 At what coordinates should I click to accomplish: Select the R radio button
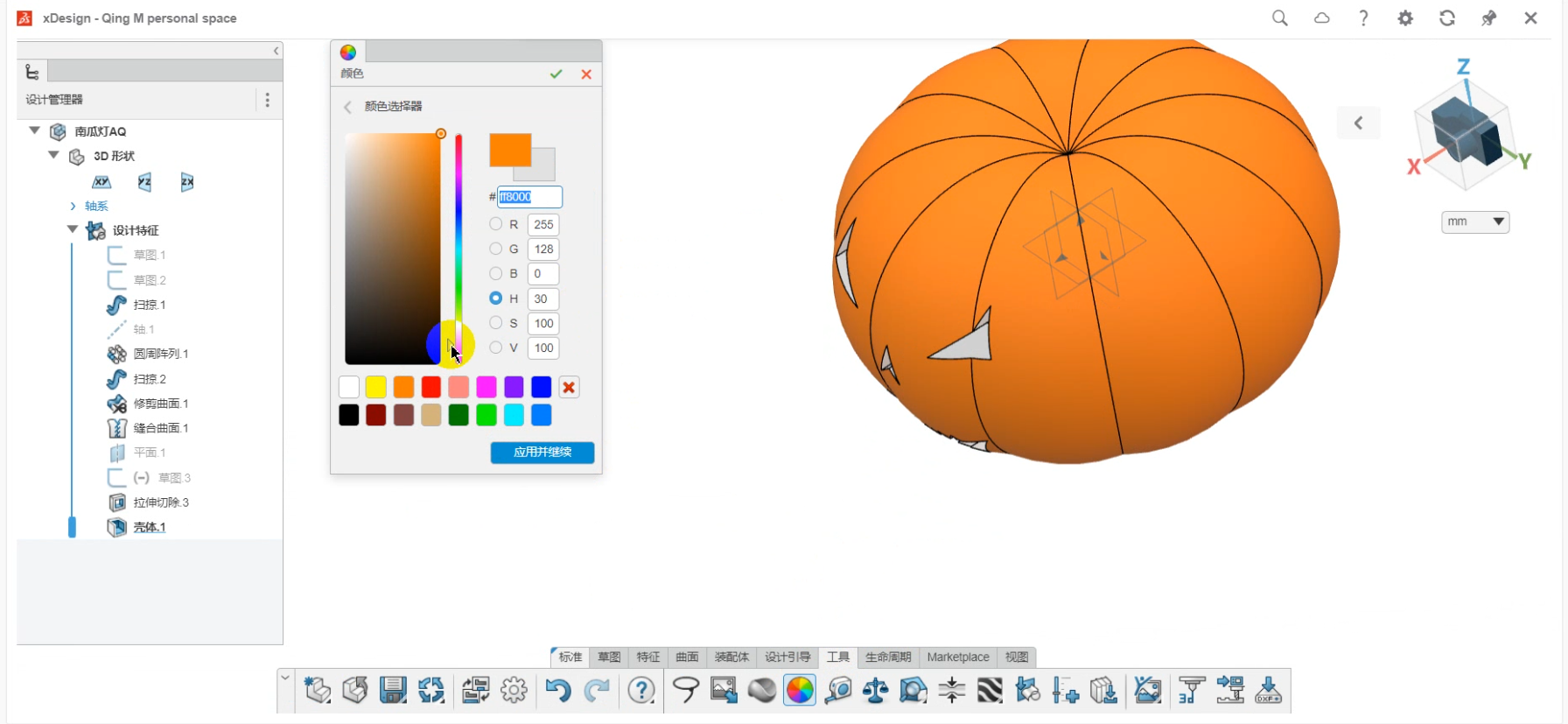[x=496, y=224]
